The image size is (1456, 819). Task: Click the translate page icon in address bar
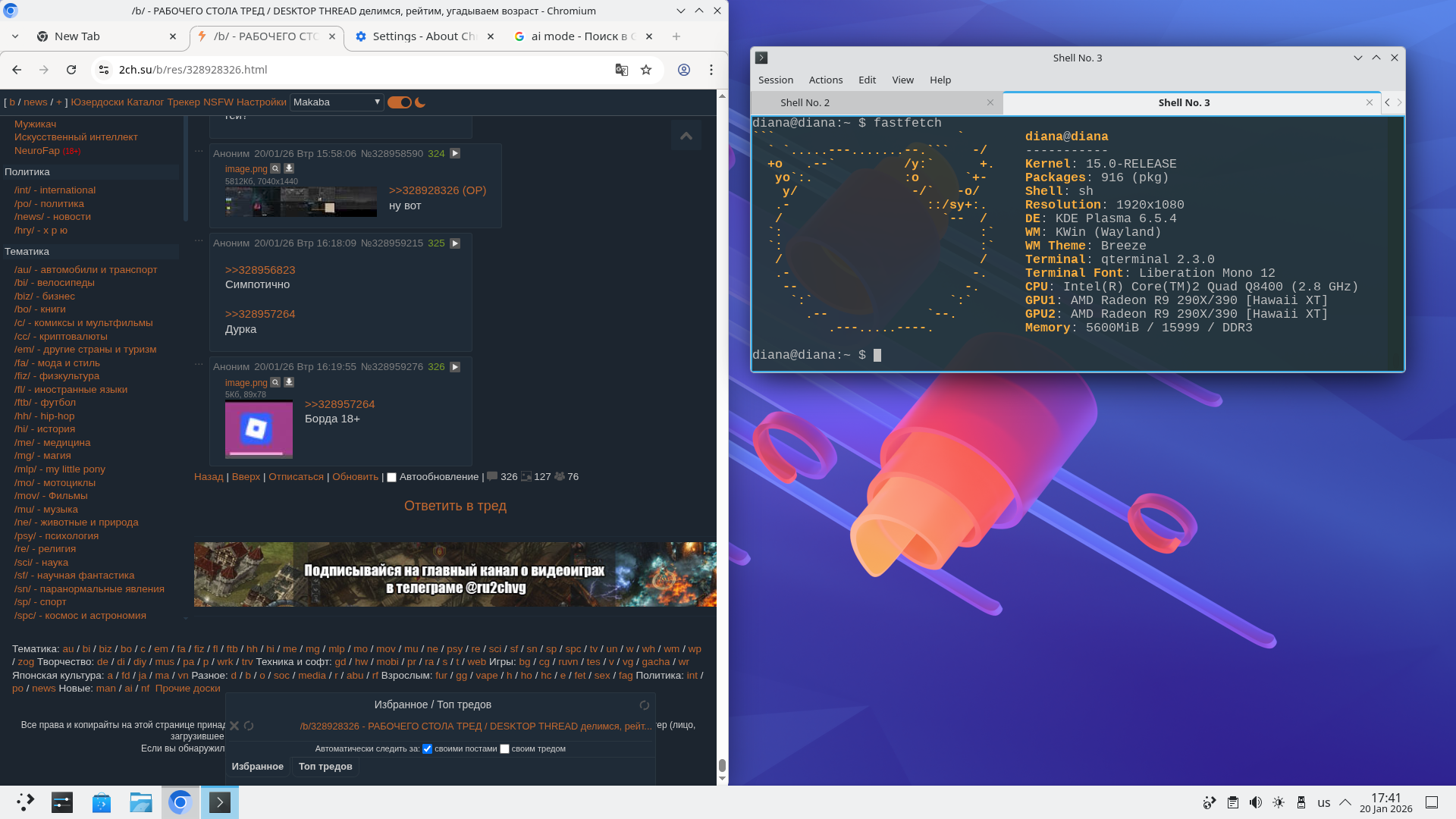[621, 70]
